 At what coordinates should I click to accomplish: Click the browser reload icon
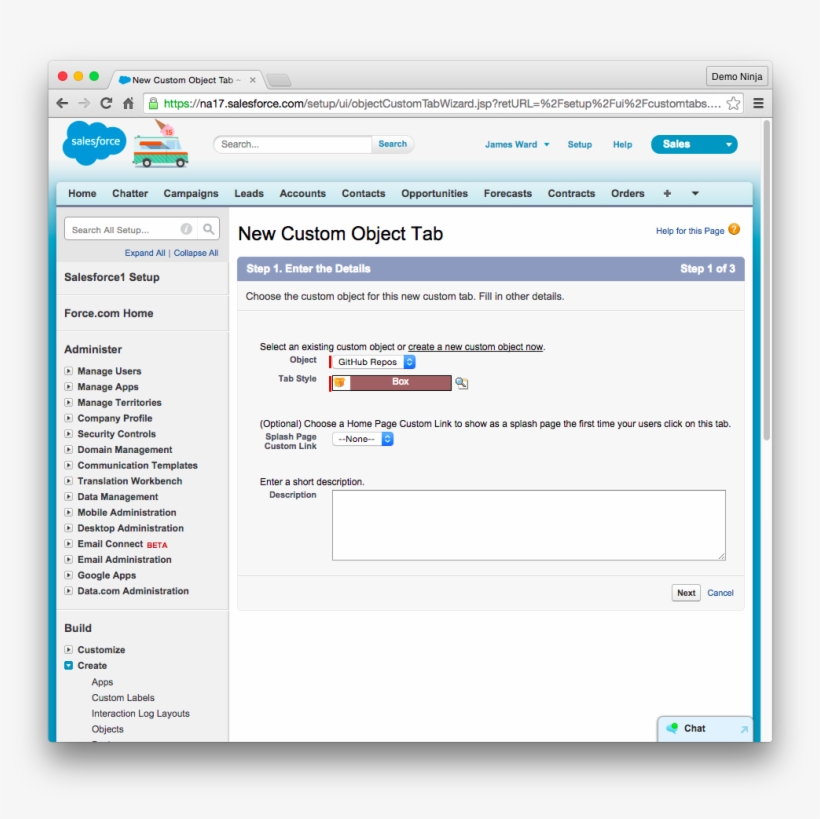pos(105,102)
